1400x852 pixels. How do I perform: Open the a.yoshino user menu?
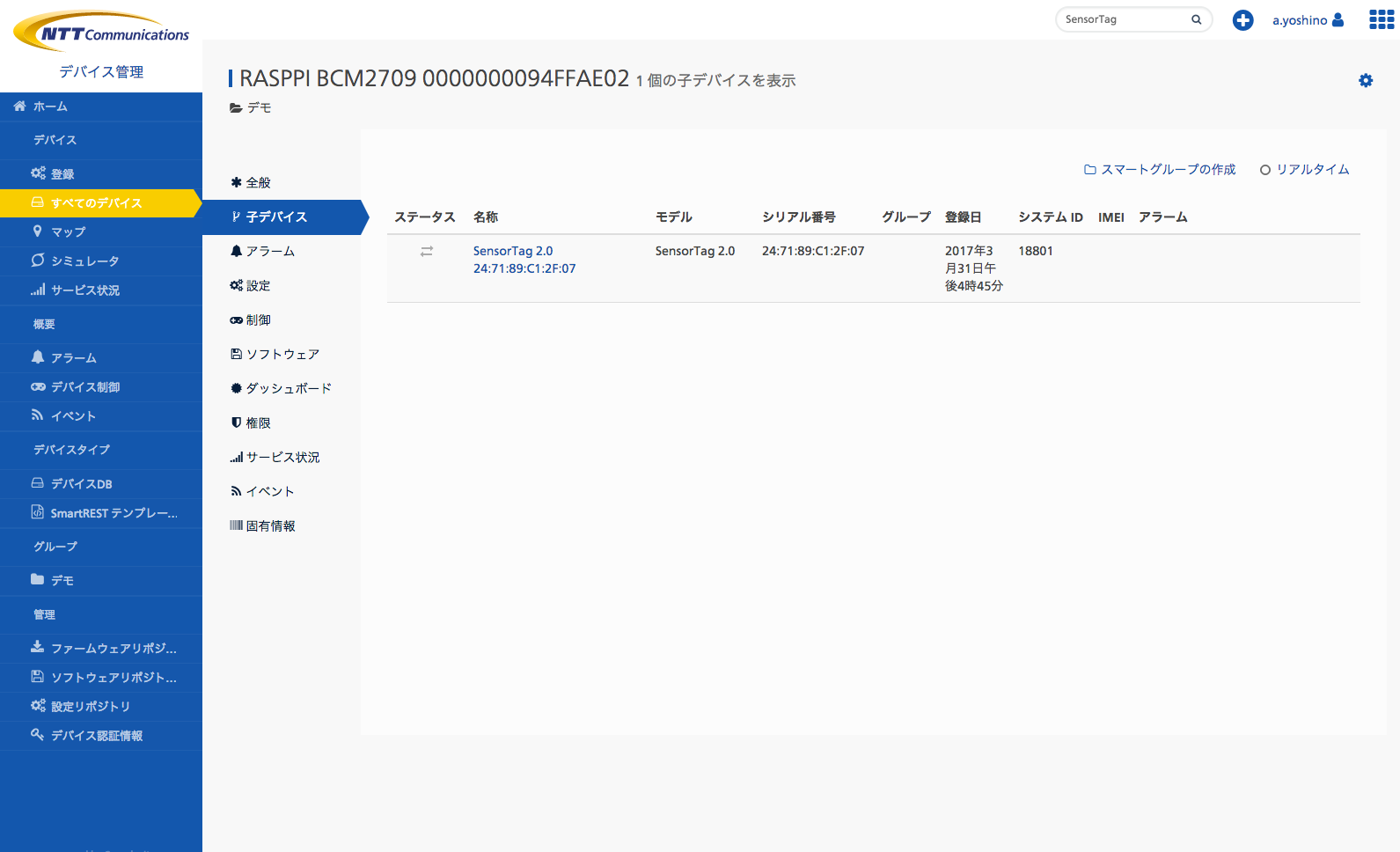(1308, 20)
